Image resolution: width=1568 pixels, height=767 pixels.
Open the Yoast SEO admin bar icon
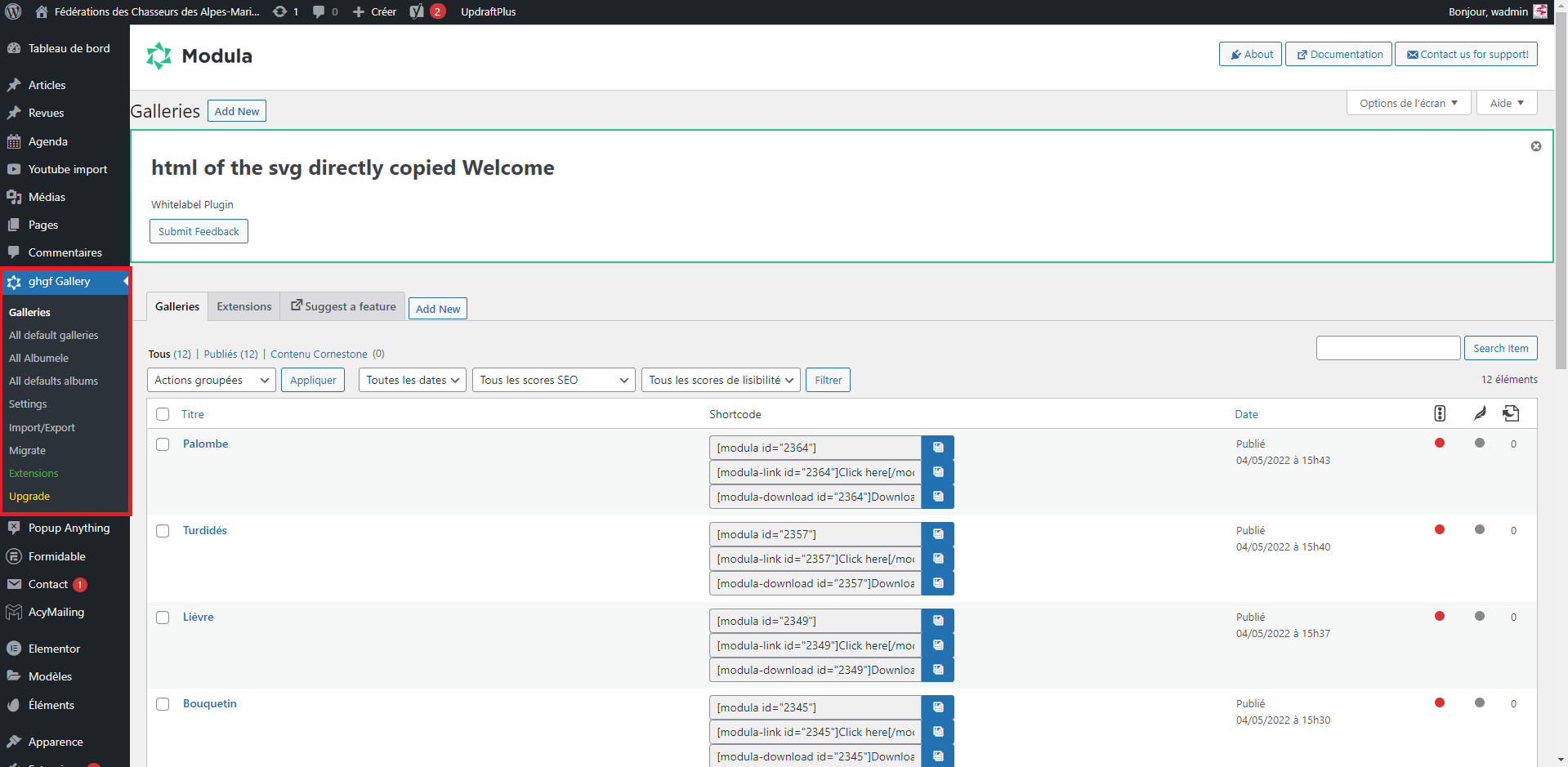point(418,11)
